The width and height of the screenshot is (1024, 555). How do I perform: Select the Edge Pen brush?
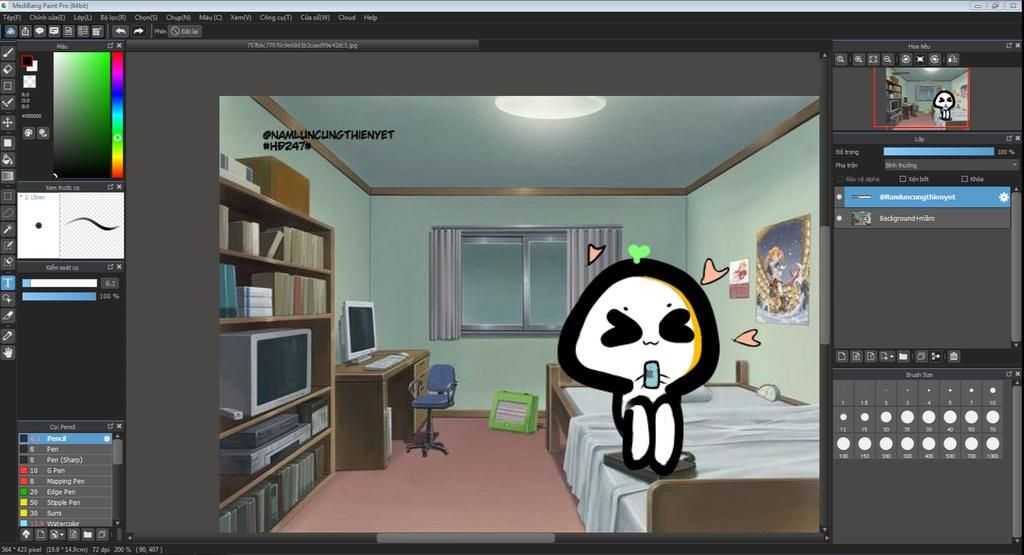pyautogui.click(x=65, y=492)
